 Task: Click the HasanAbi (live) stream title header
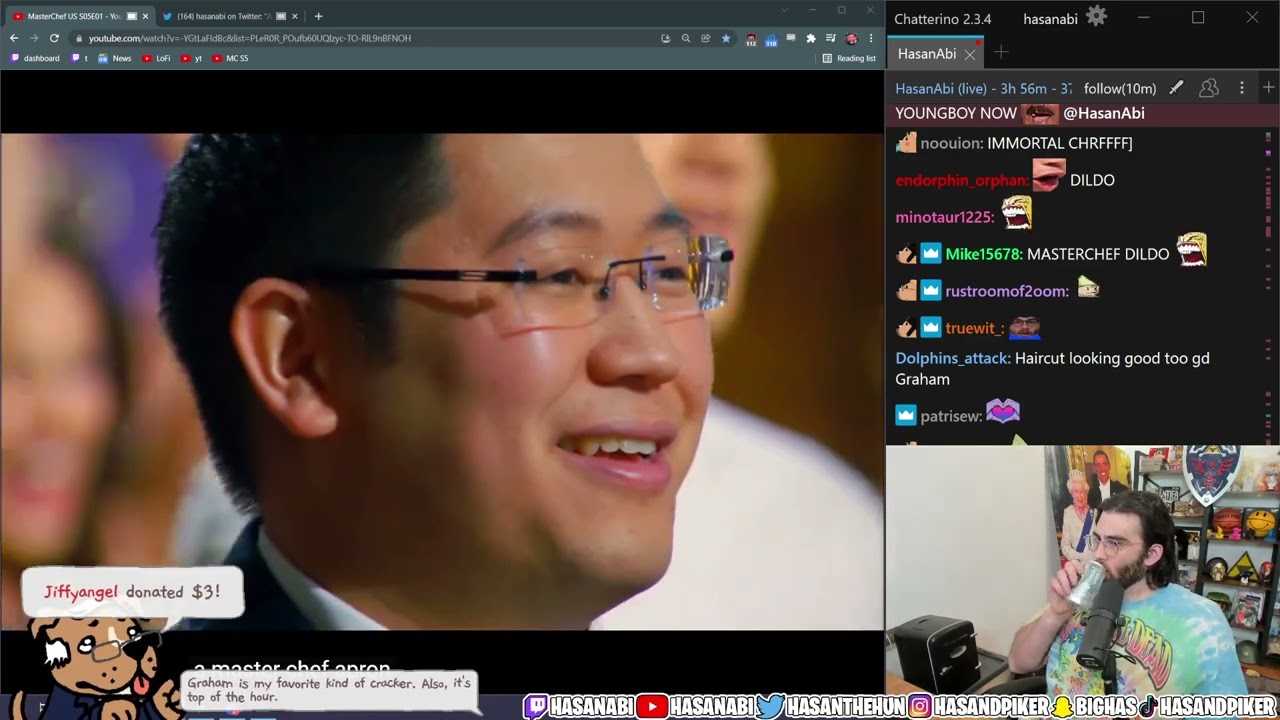pos(984,89)
